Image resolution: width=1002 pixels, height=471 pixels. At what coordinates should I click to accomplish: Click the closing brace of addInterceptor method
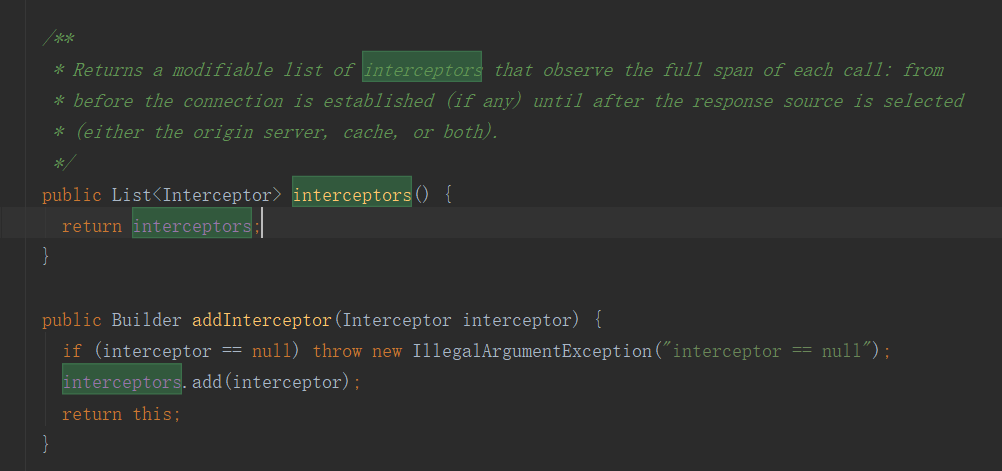coord(46,443)
